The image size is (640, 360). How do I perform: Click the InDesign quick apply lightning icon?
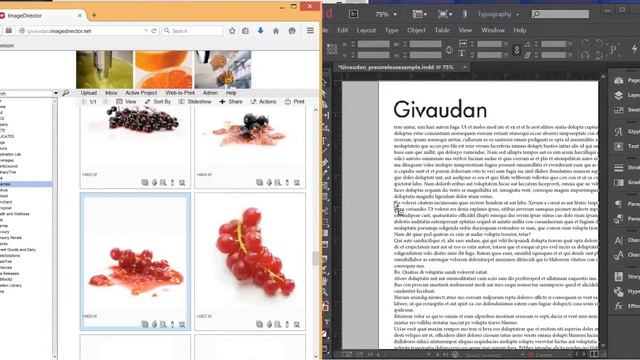point(635,49)
